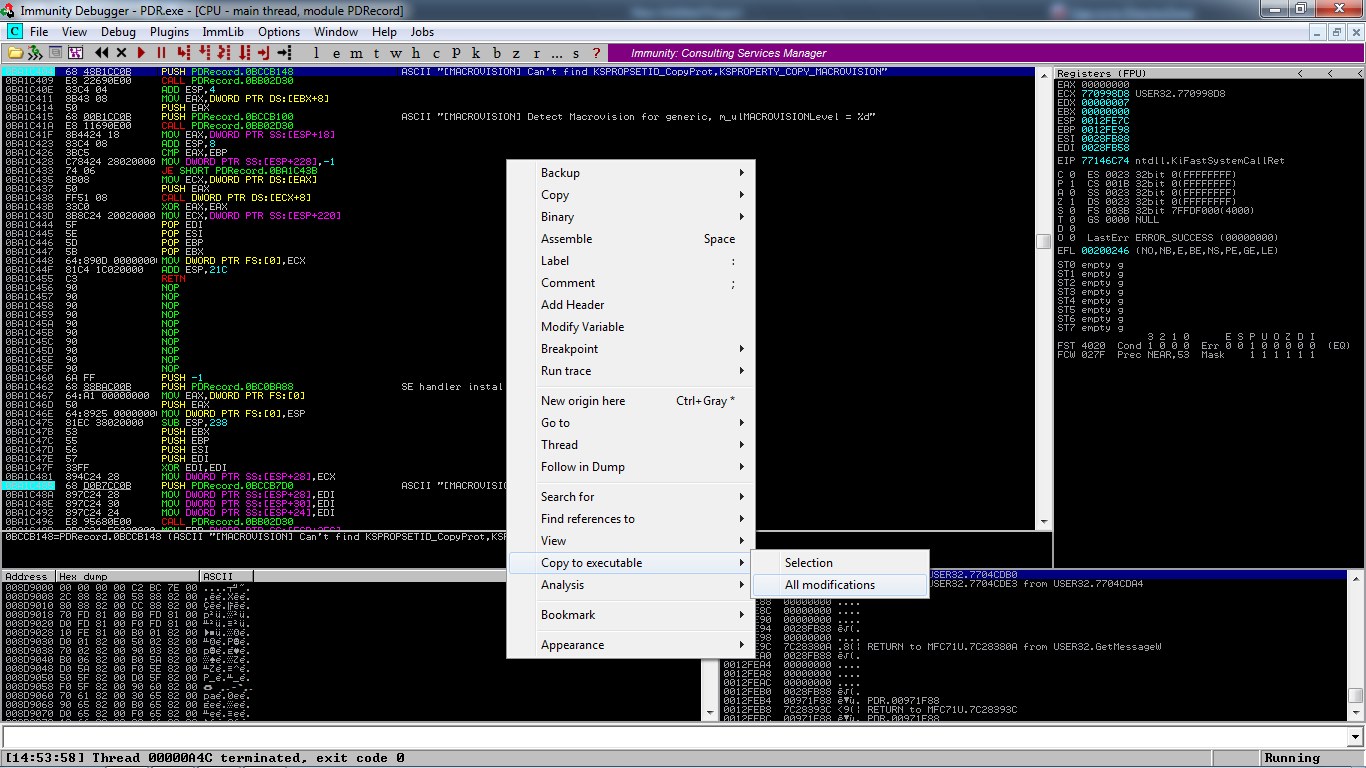Show CPU window via 'c' icon
Viewport: 1366px width, 768px height.
tap(437, 53)
